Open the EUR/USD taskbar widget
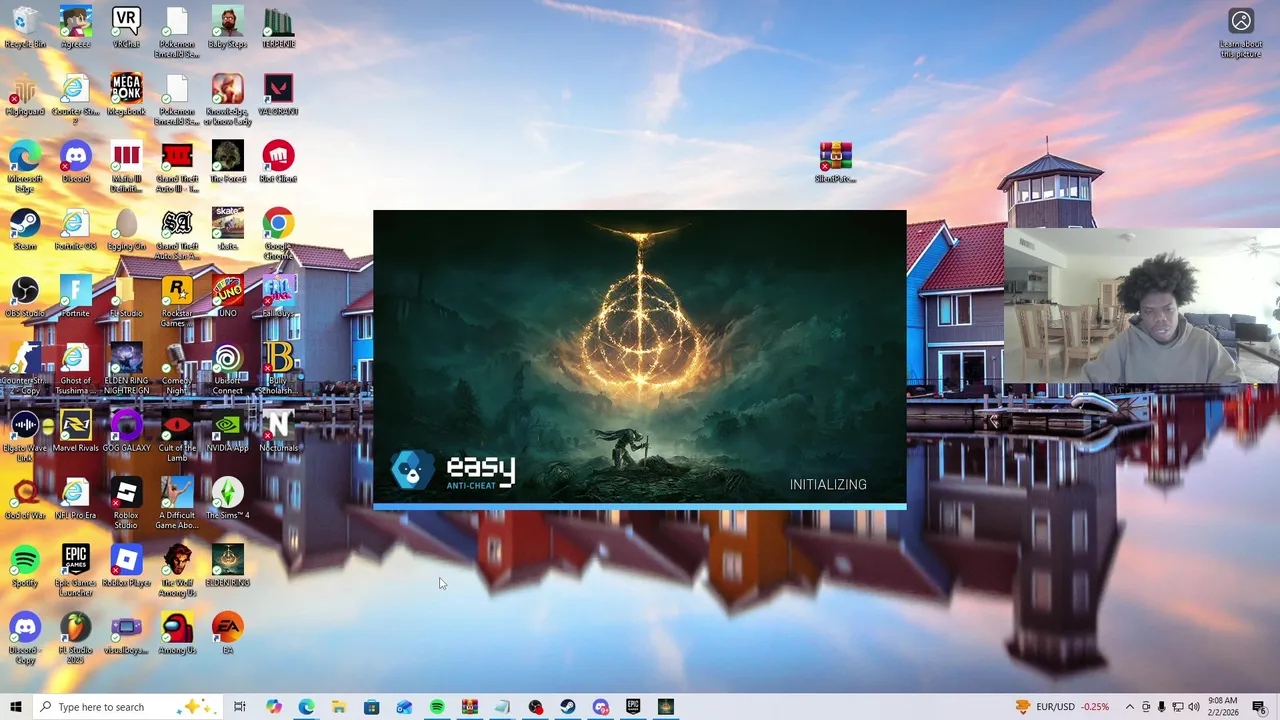Image resolution: width=1280 pixels, height=720 pixels. tap(1062, 707)
